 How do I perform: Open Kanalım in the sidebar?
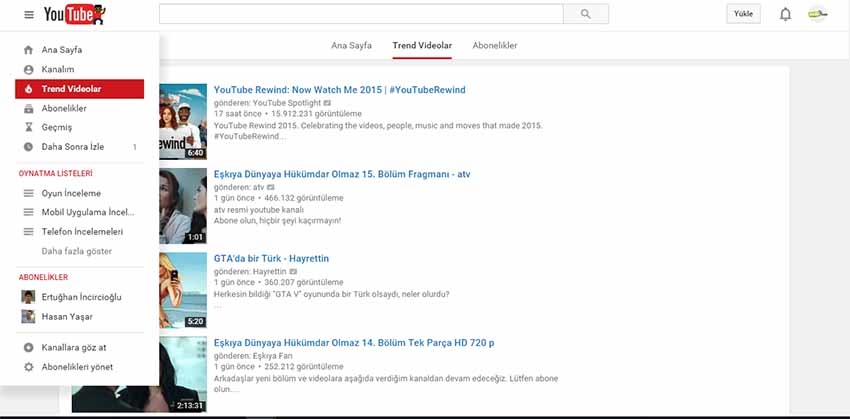57,69
